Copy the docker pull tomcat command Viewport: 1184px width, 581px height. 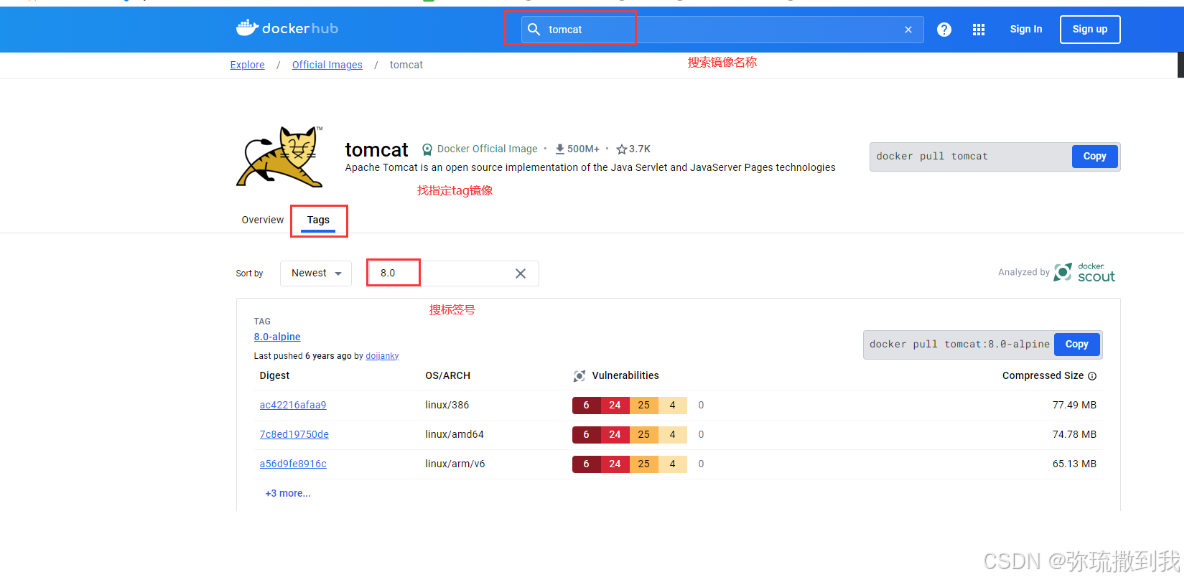point(1095,156)
